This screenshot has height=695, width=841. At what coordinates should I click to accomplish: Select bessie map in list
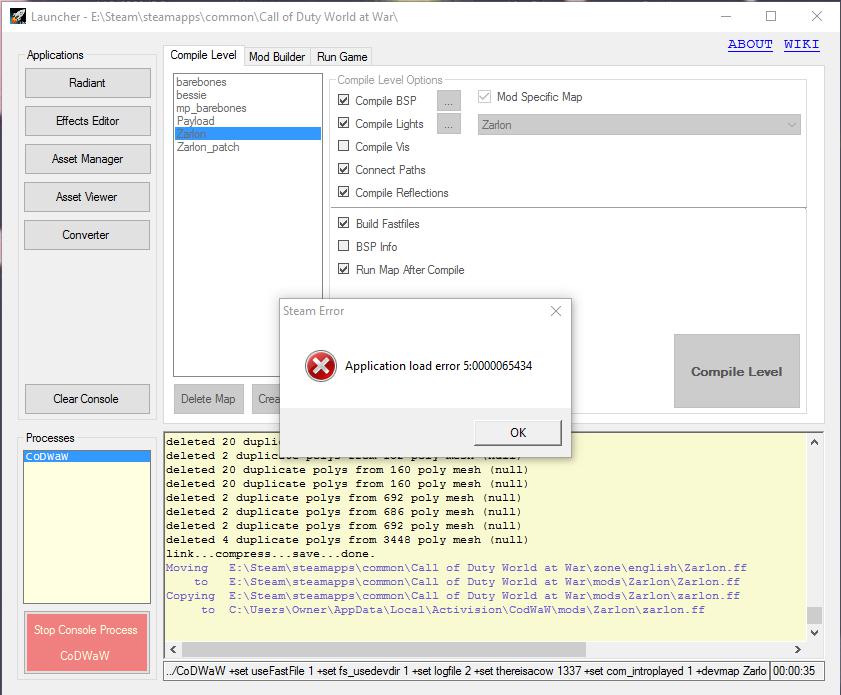click(x=247, y=95)
